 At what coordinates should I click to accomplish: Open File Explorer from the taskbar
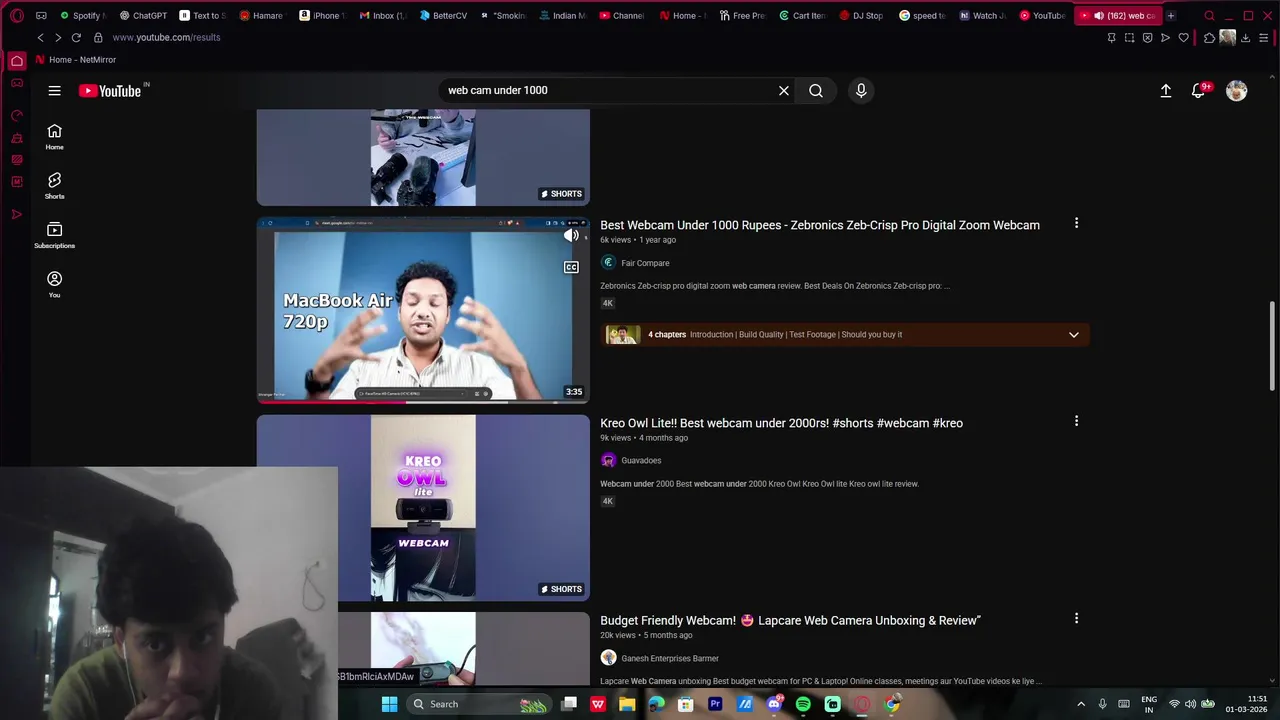point(627,704)
